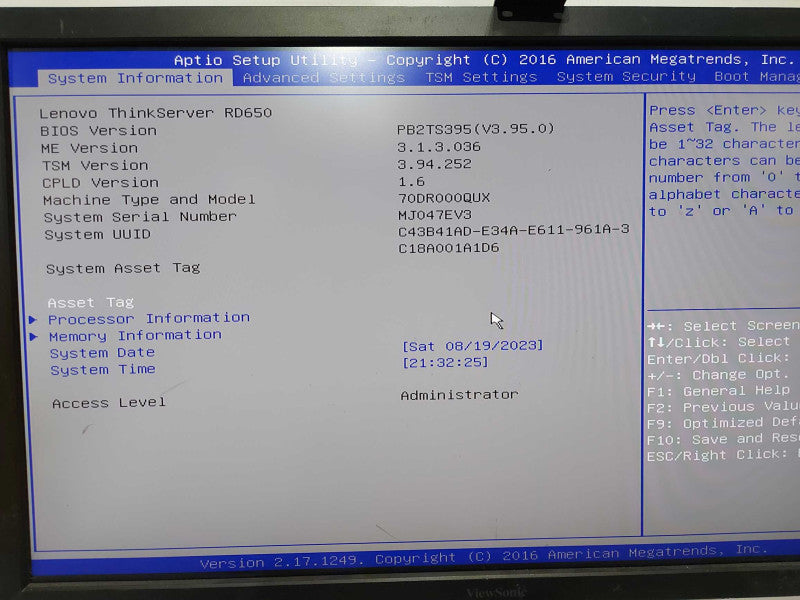This screenshot has width=800, height=600.
Task: Open the Boot Manager tab
Action: 757,77
